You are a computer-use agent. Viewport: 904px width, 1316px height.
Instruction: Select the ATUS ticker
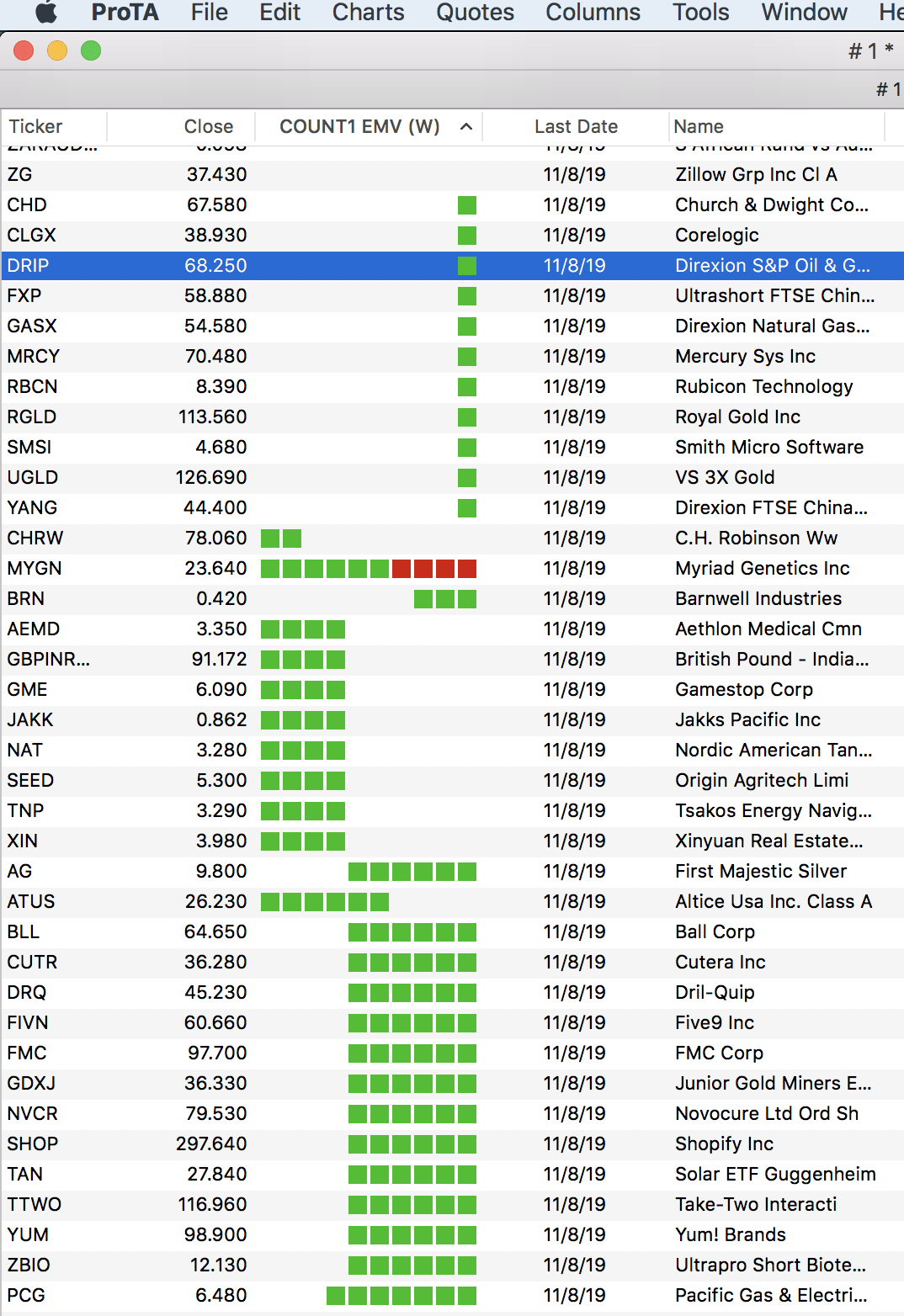click(31, 902)
